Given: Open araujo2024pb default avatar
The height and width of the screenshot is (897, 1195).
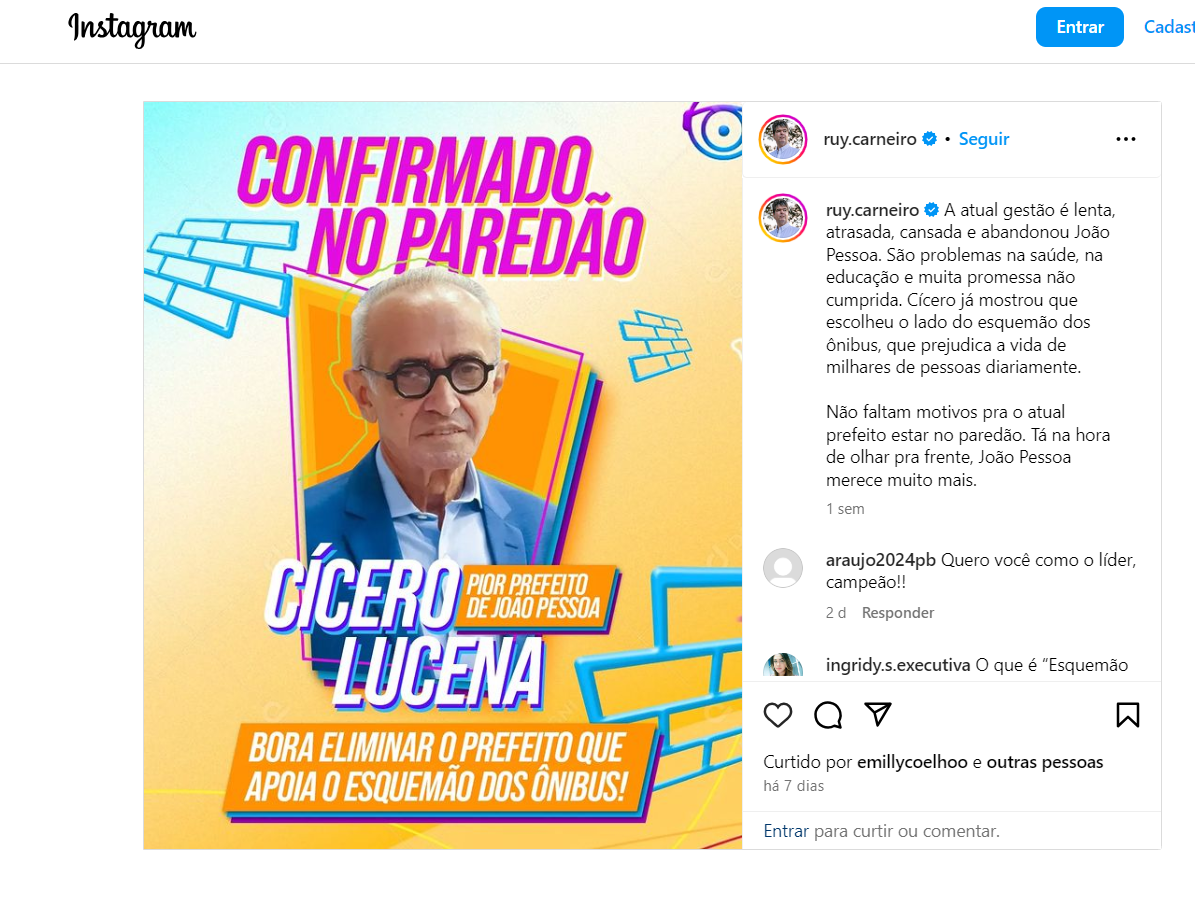Looking at the screenshot, I should [x=783, y=568].
